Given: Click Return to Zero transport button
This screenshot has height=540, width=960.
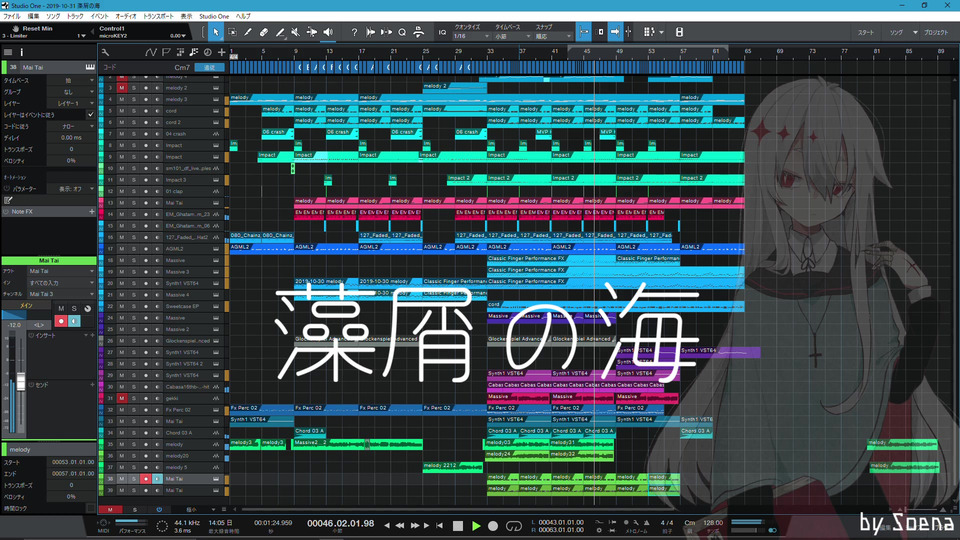Looking at the screenshot, I should [440, 526].
